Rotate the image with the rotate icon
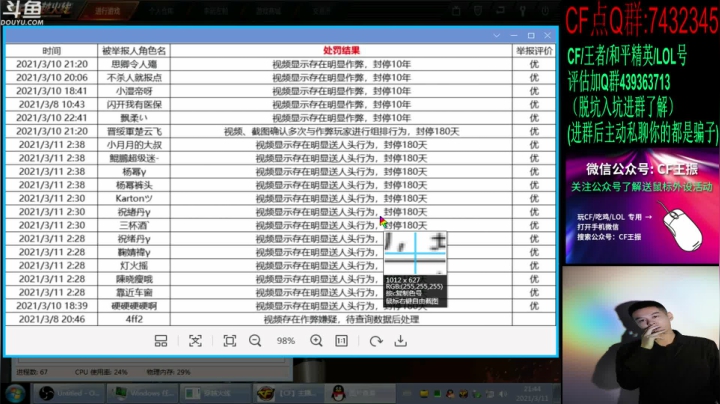This screenshot has width=720, height=404. pyautogui.click(x=376, y=341)
